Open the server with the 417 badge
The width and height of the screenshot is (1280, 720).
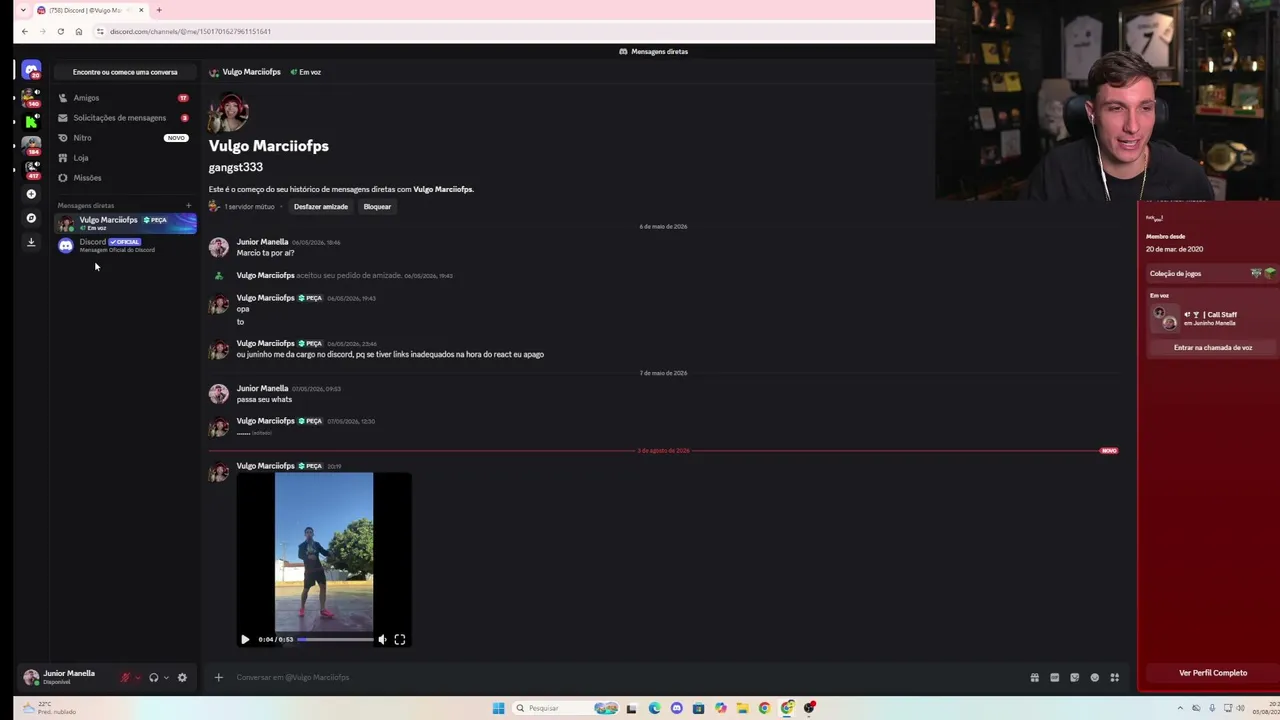(x=31, y=170)
